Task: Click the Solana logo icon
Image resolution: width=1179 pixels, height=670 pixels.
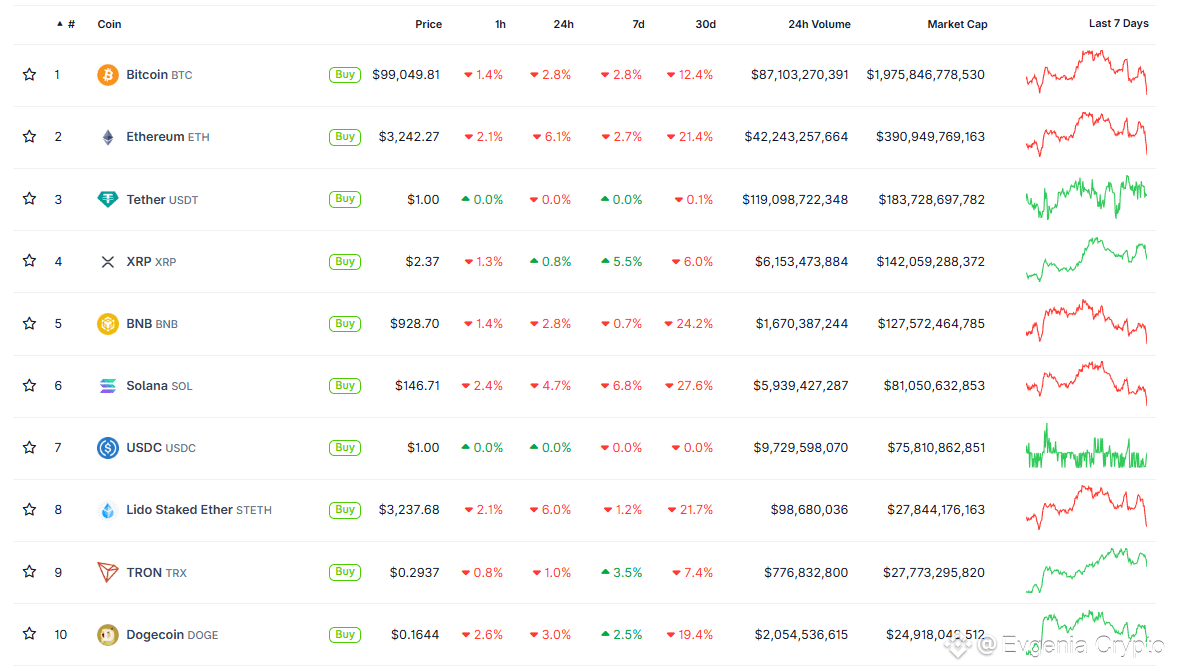Action: (x=108, y=386)
